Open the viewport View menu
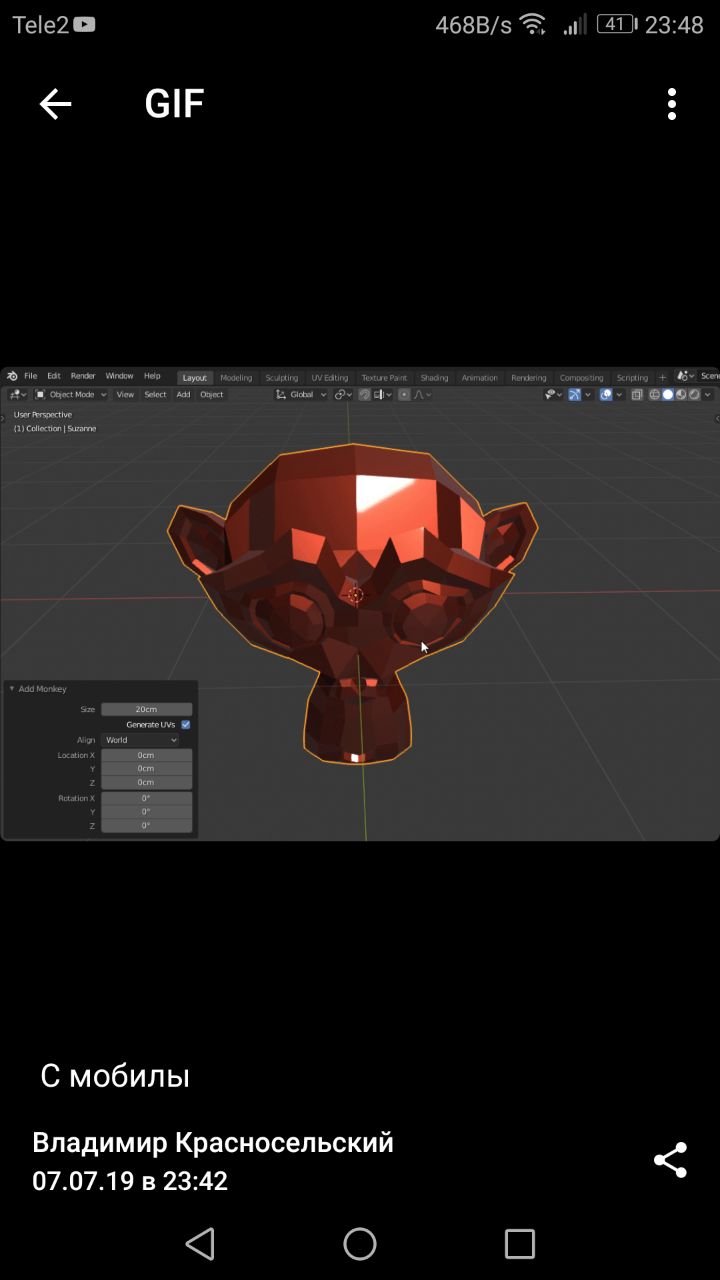Viewport: 720px width, 1280px height. [125, 395]
